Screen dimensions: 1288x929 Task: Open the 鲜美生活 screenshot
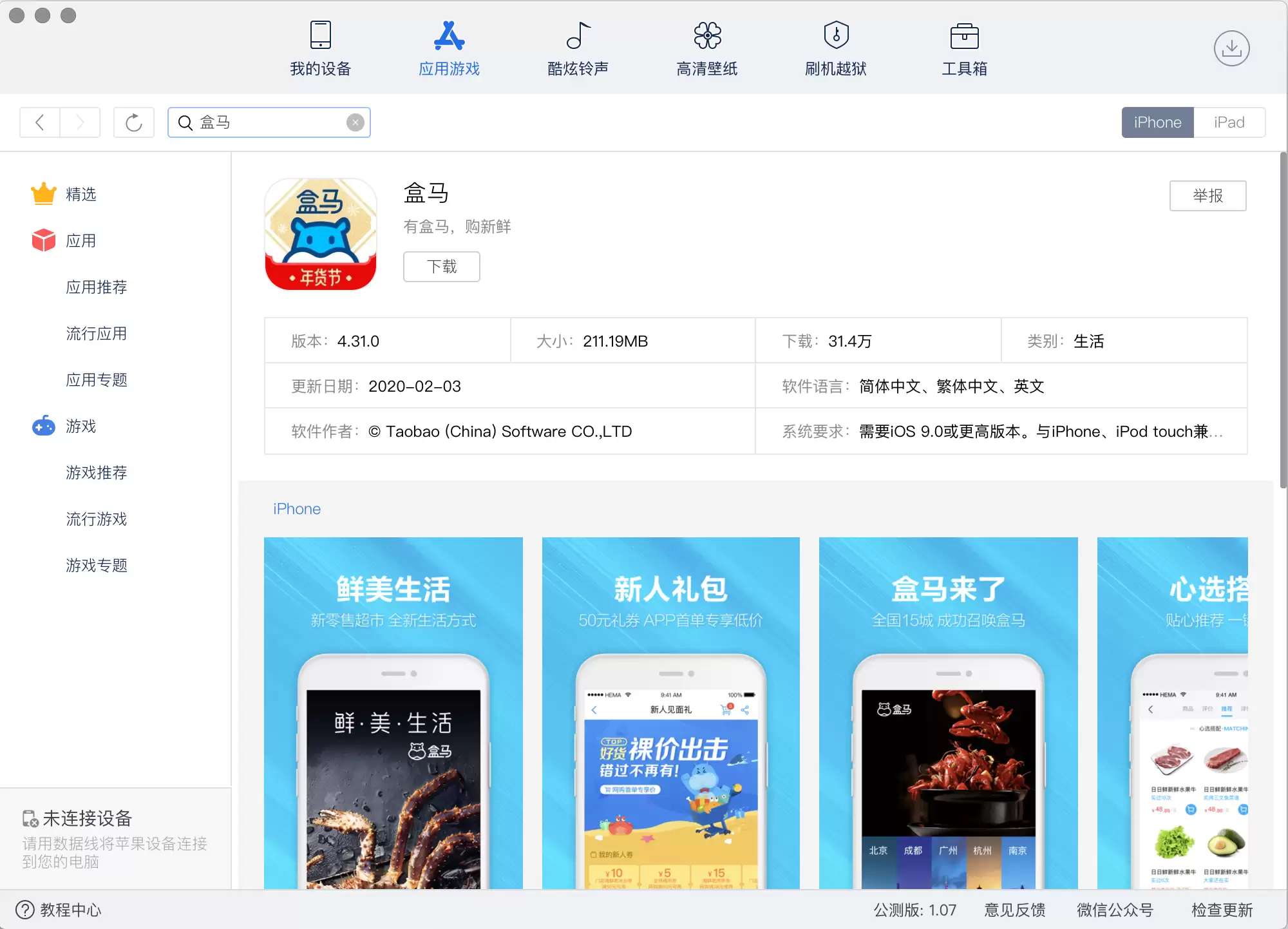(393, 713)
